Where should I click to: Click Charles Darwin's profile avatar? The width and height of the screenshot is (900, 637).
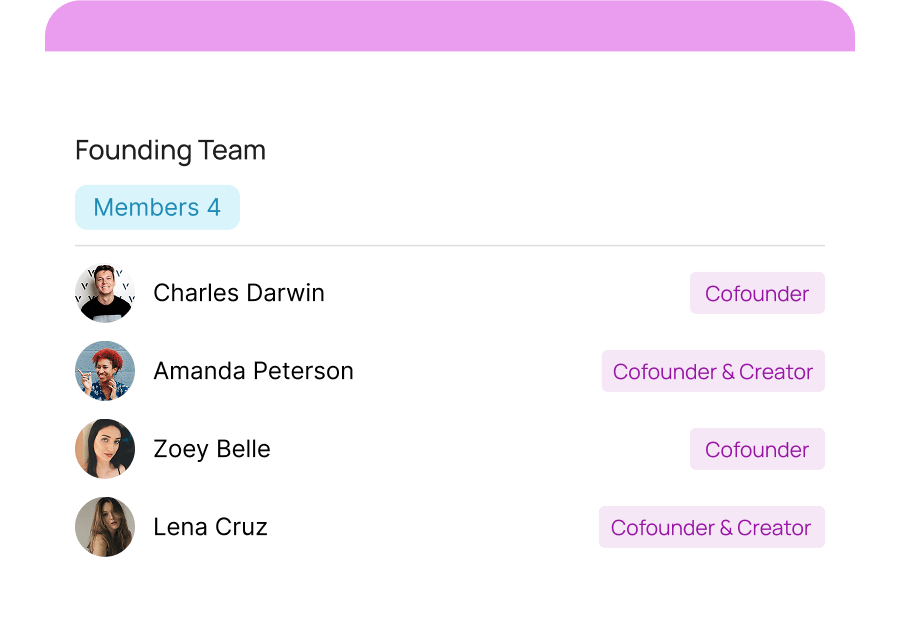pyautogui.click(x=105, y=293)
